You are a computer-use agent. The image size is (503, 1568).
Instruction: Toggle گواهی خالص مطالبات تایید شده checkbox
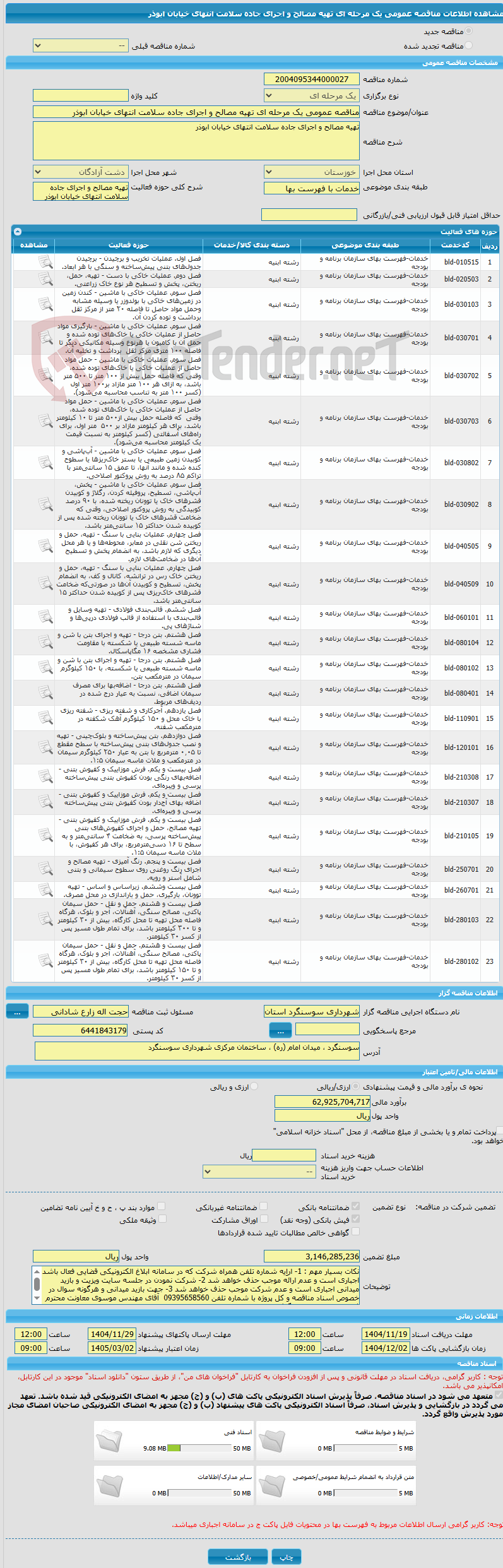click(x=355, y=1231)
